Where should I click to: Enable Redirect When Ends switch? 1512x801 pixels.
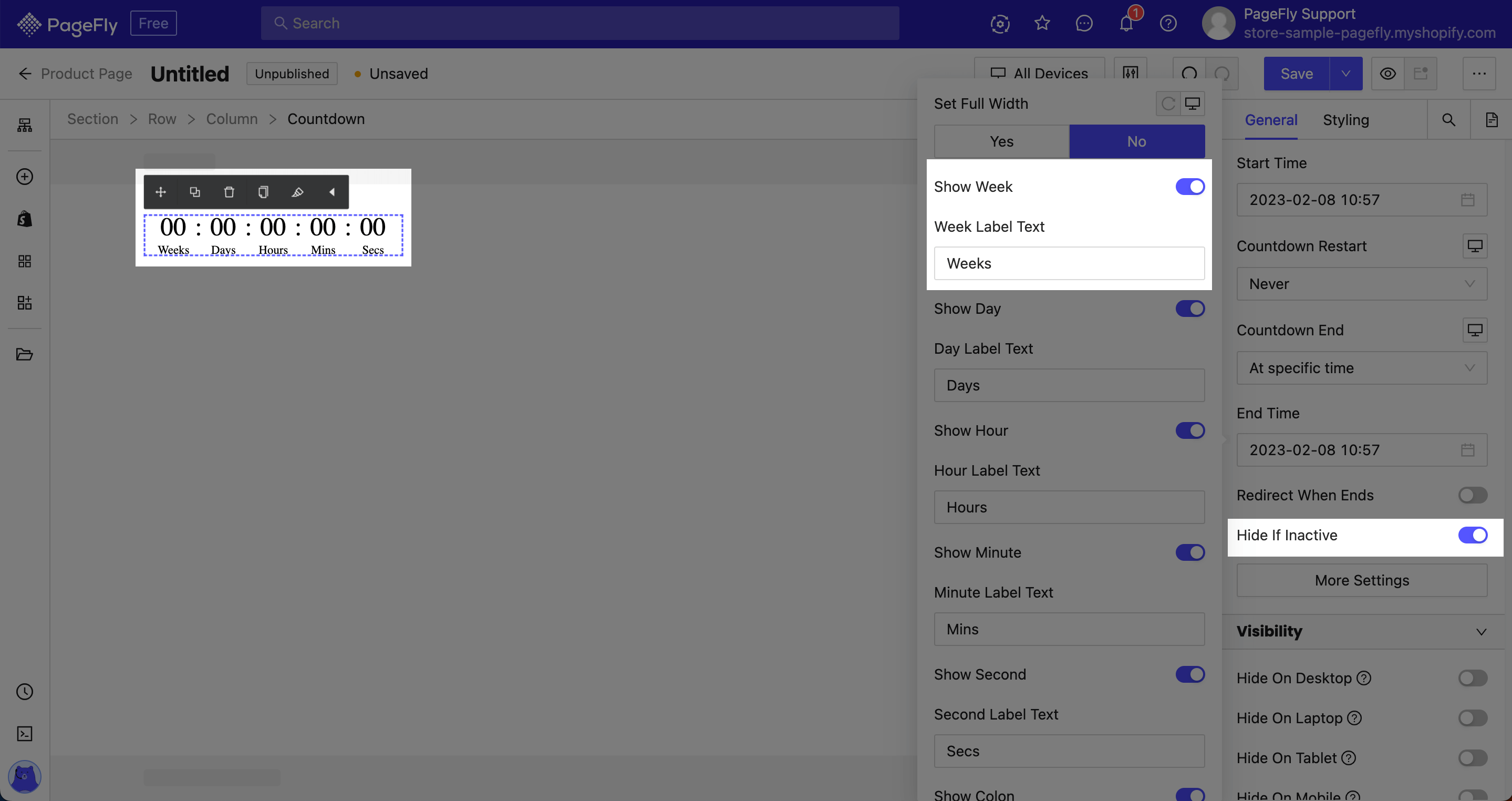(x=1473, y=496)
